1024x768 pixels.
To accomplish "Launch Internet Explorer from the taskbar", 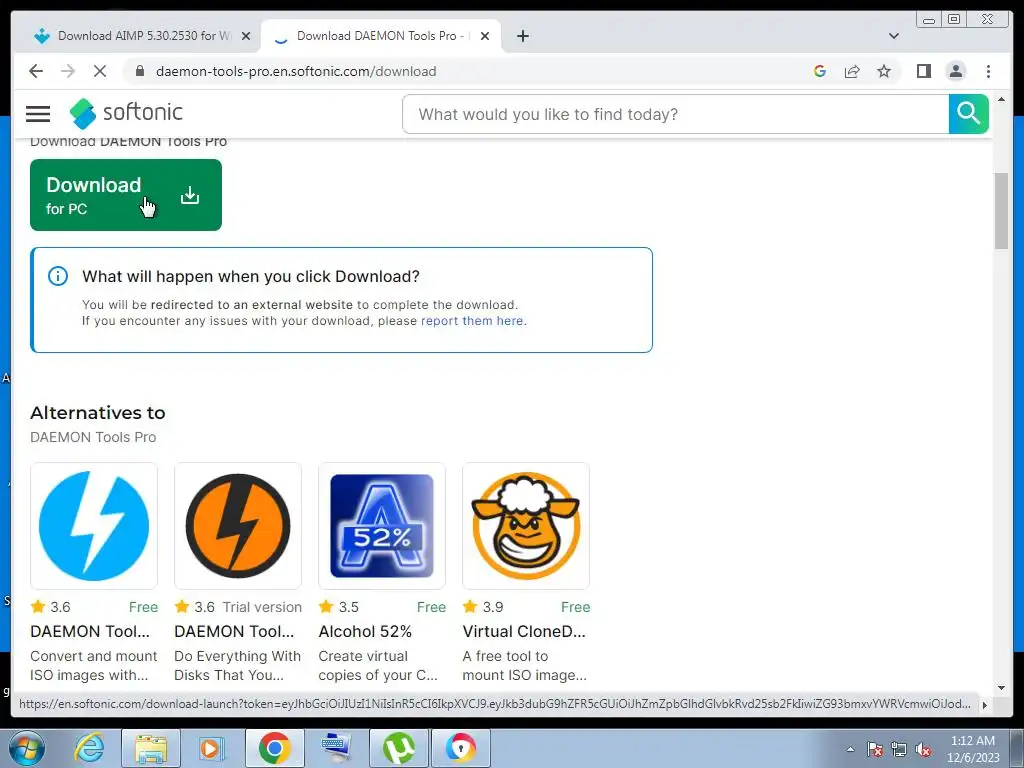I will [x=89, y=748].
